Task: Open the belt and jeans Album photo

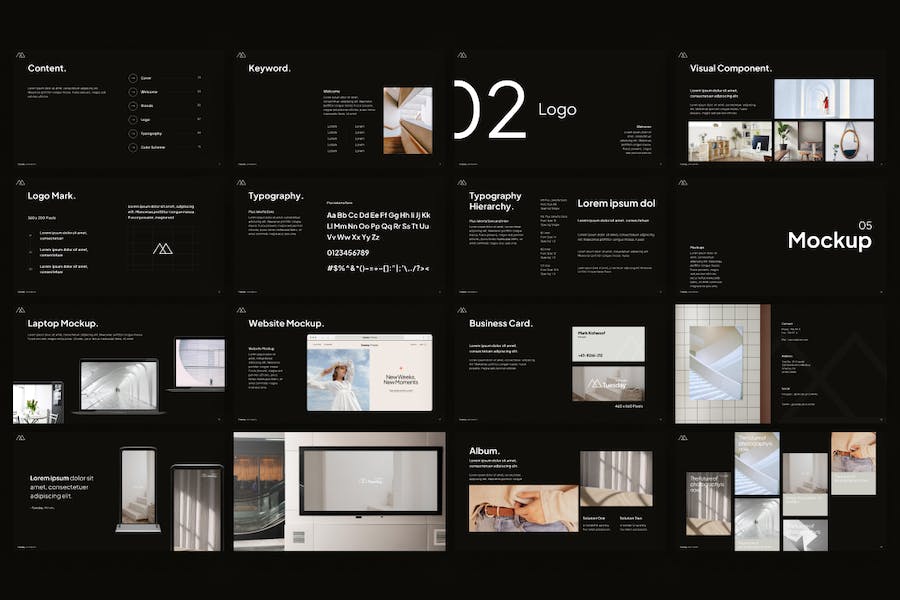Action: click(523, 509)
